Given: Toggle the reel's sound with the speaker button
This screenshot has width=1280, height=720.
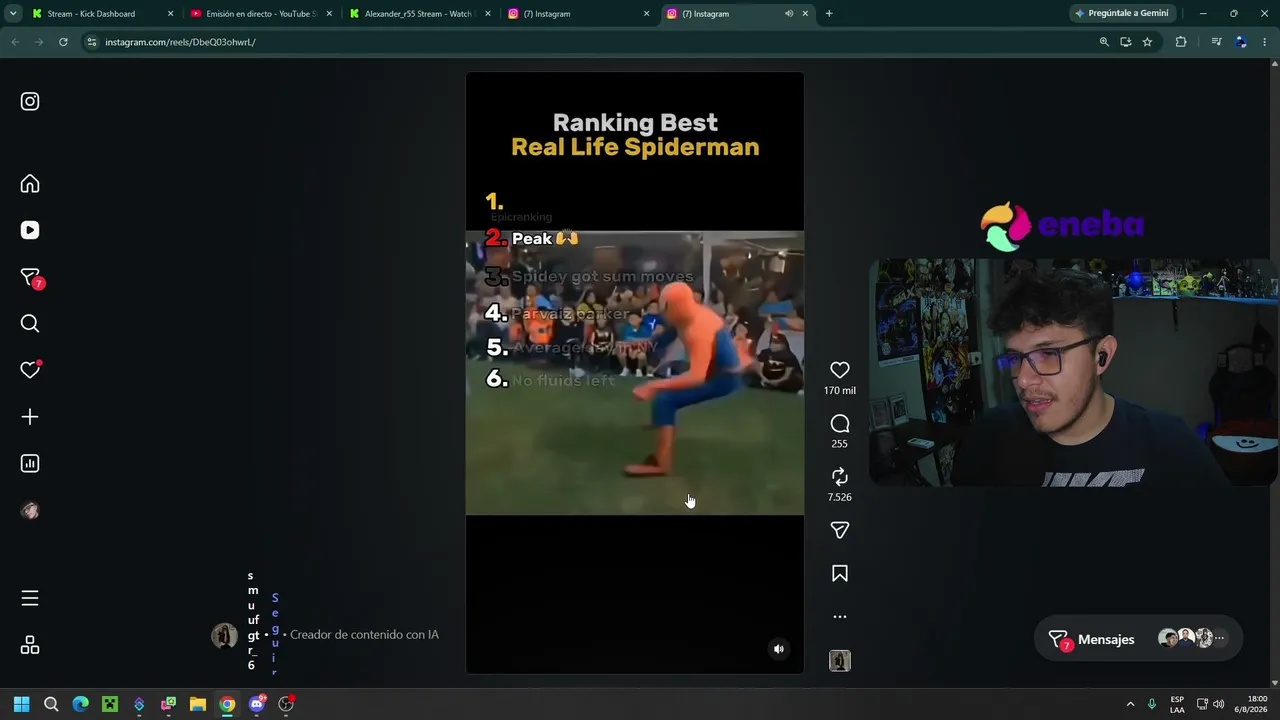Looking at the screenshot, I should coord(779,649).
